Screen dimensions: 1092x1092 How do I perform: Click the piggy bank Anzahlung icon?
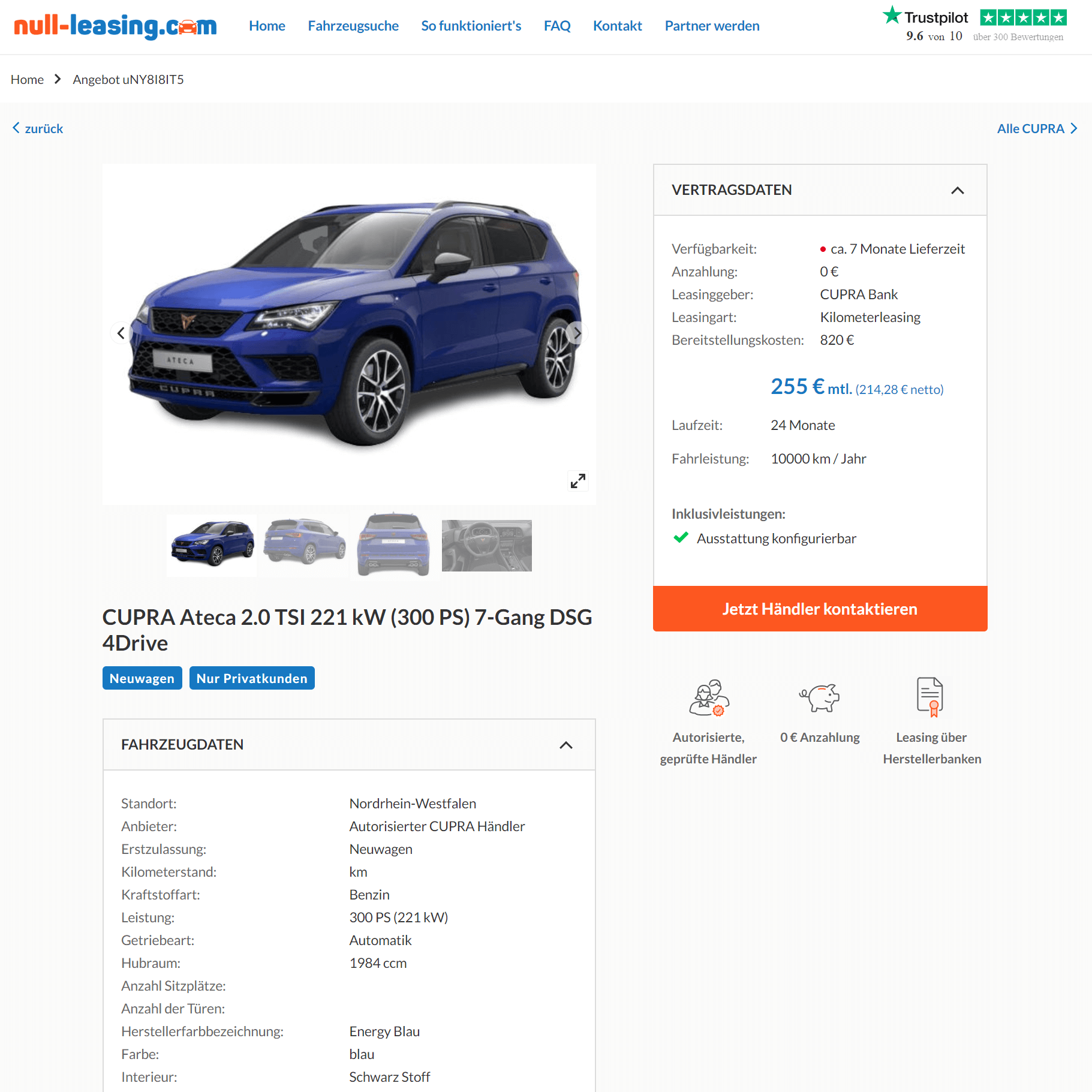click(x=820, y=697)
